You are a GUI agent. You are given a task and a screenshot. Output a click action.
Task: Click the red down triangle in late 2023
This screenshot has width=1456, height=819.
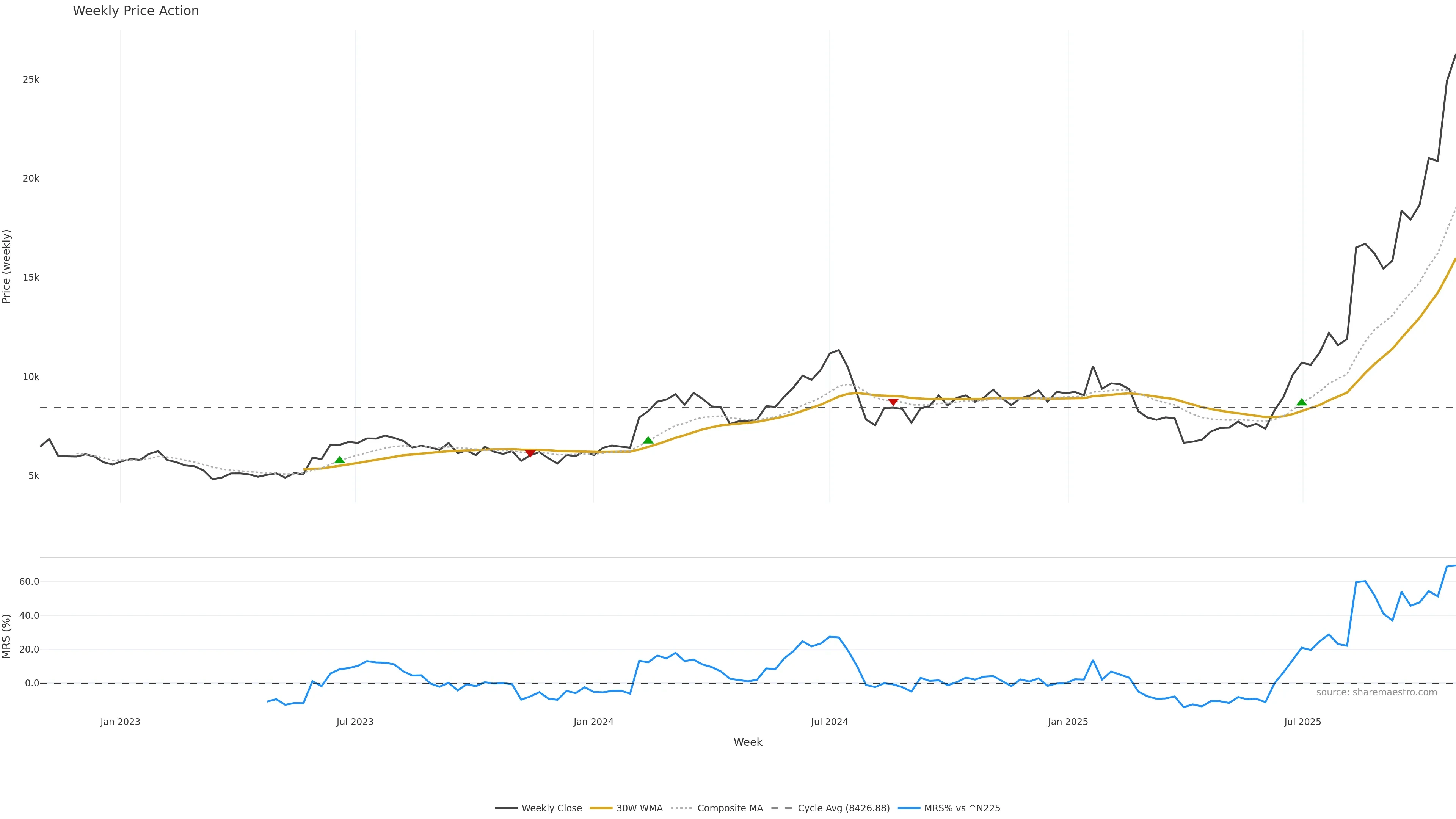coord(530,453)
